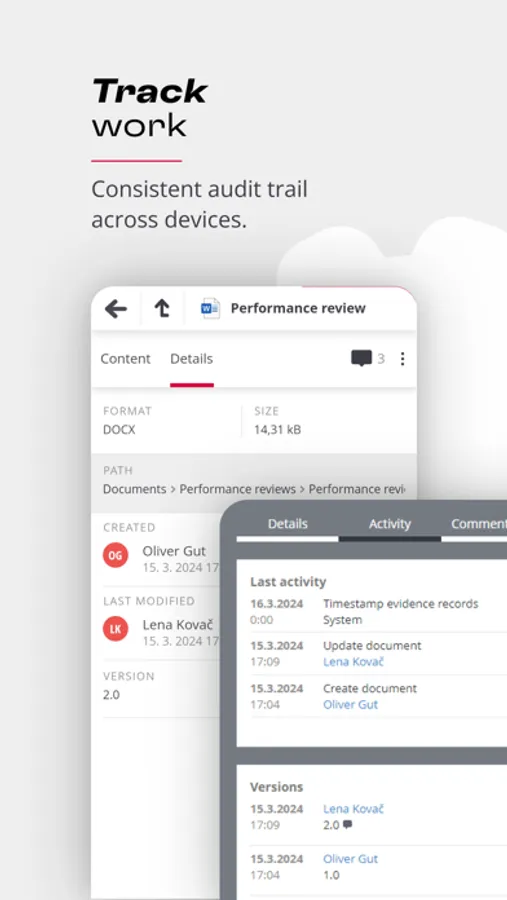Select the Activity tab

pyautogui.click(x=390, y=524)
